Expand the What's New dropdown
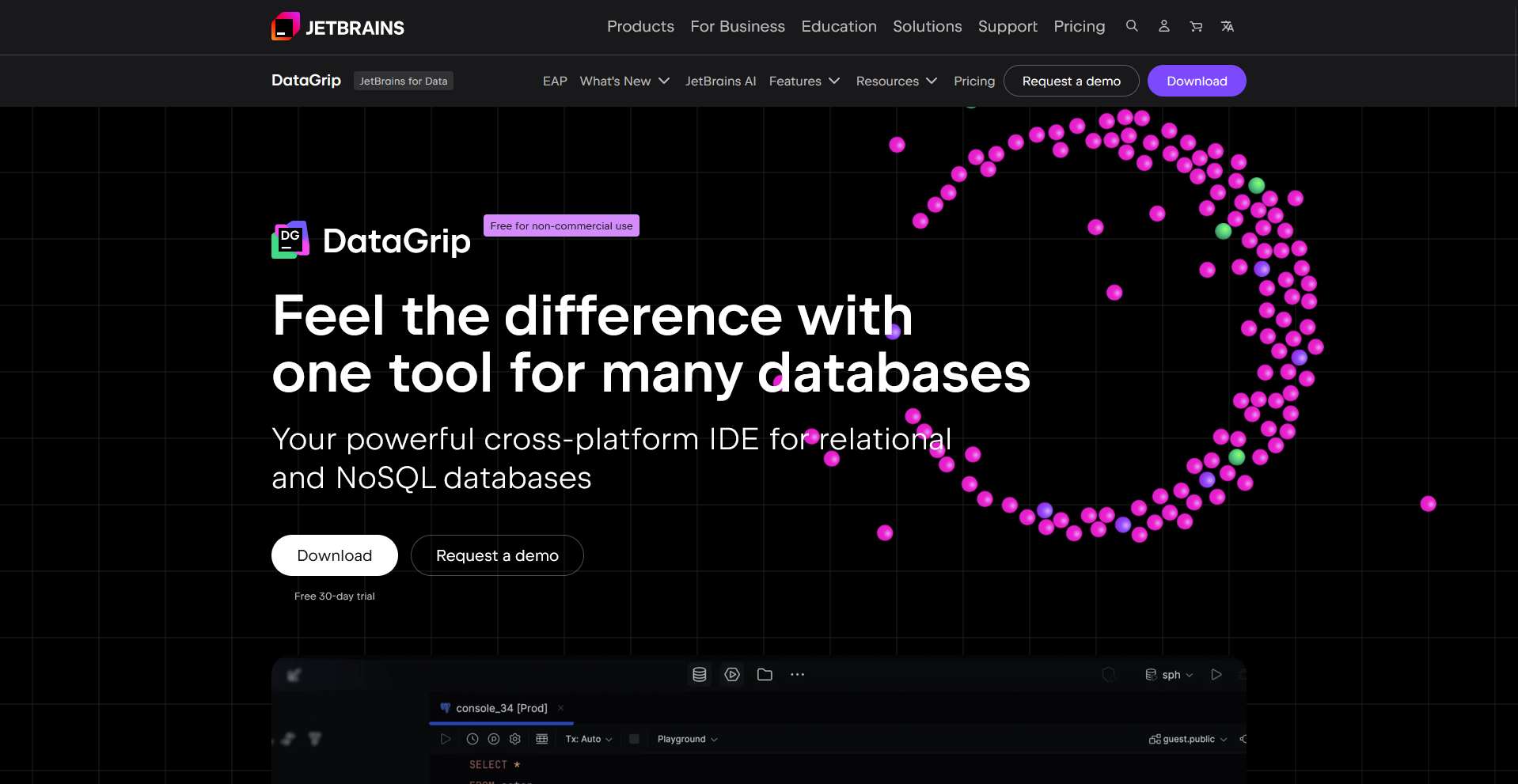Screen dimensions: 1518x784 [624, 81]
